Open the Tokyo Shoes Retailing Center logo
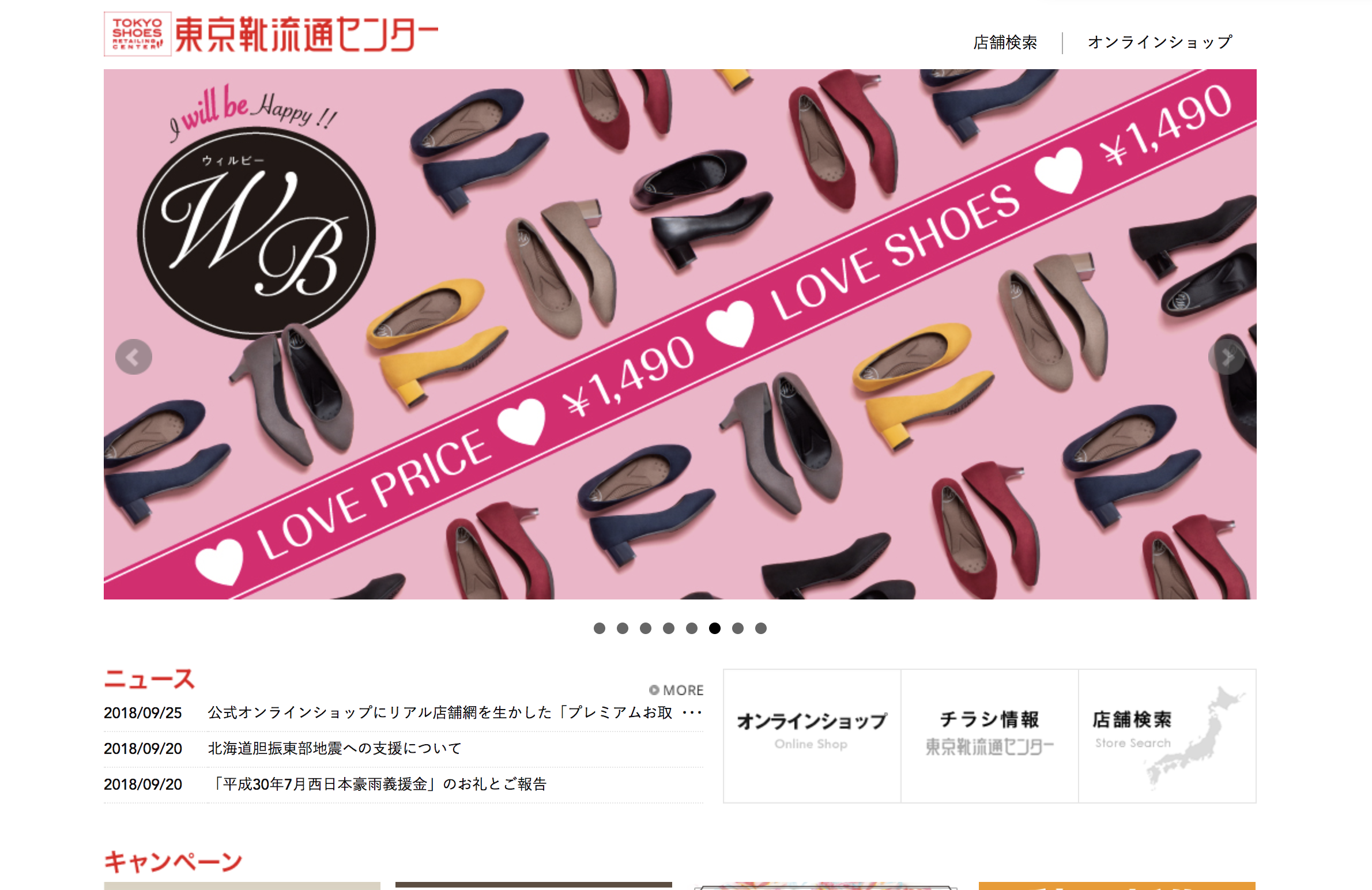1372x890 pixels. [271, 34]
